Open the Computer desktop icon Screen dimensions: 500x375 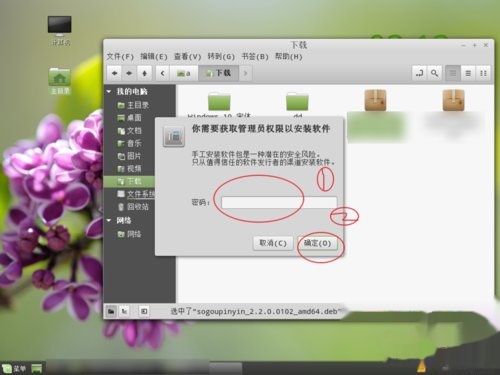click(60, 26)
